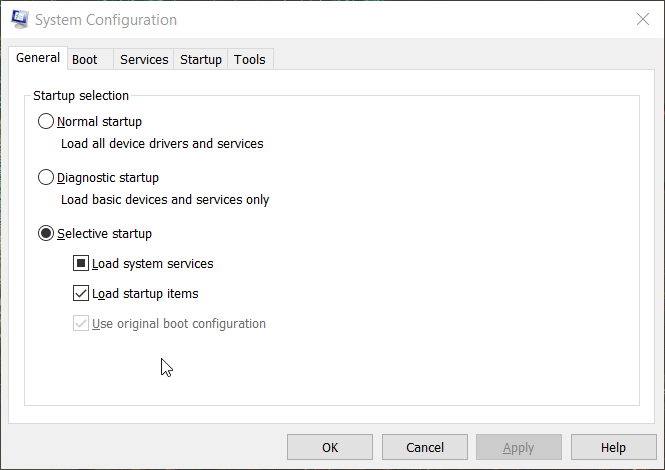665x470 pixels.
Task: Click the Apply button
Action: tap(518, 447)
